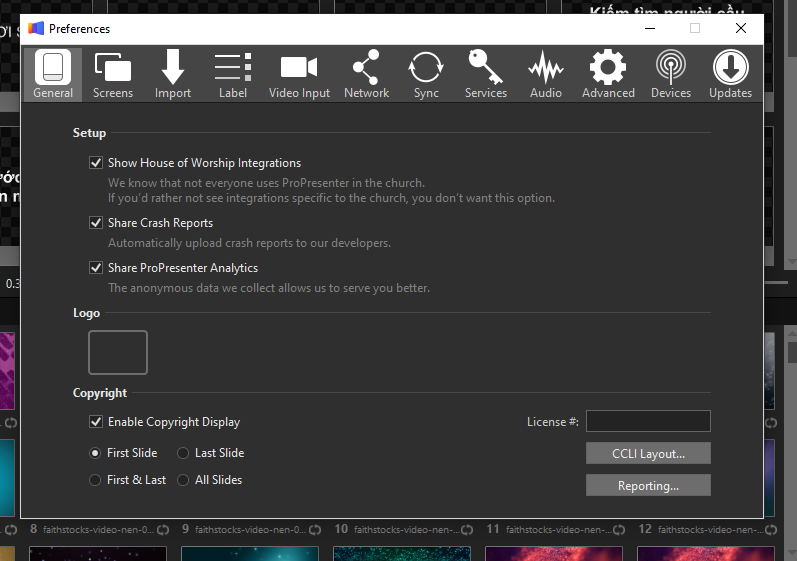Screen dimensions: 797x561
Task: Click the License # input field
Action: point(648,421)
